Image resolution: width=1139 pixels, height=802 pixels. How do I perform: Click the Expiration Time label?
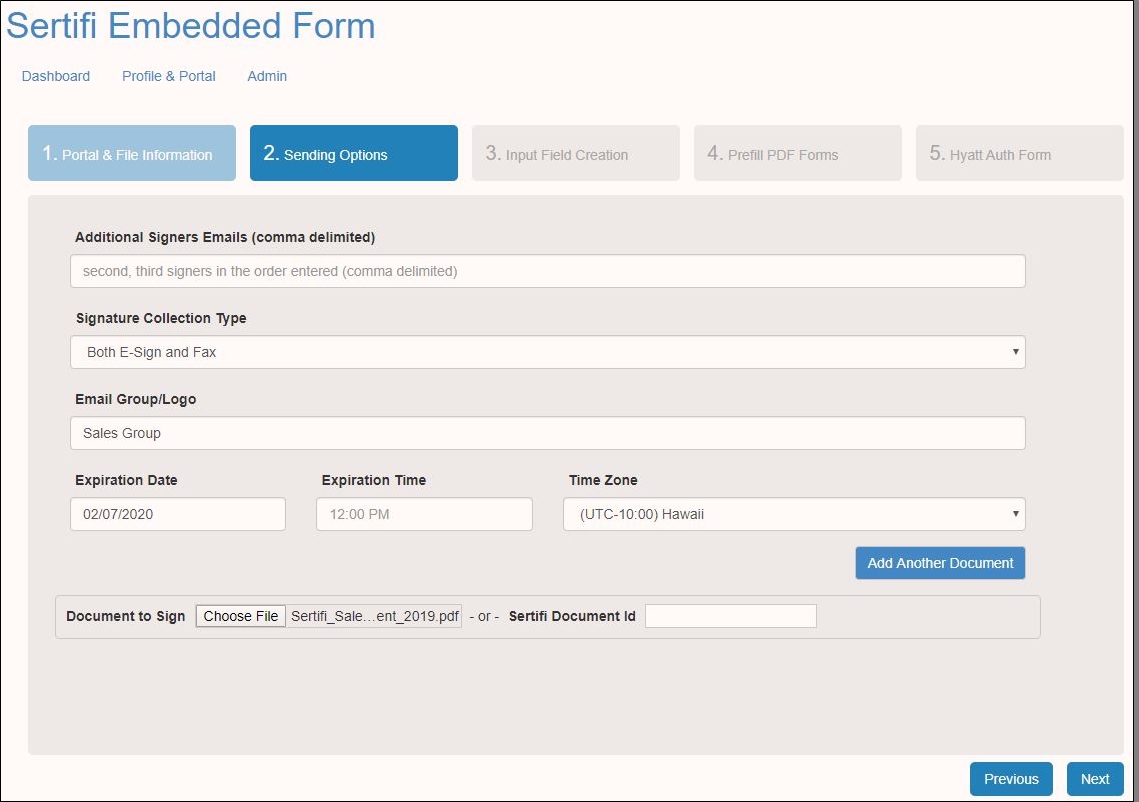tap(374, 480)
